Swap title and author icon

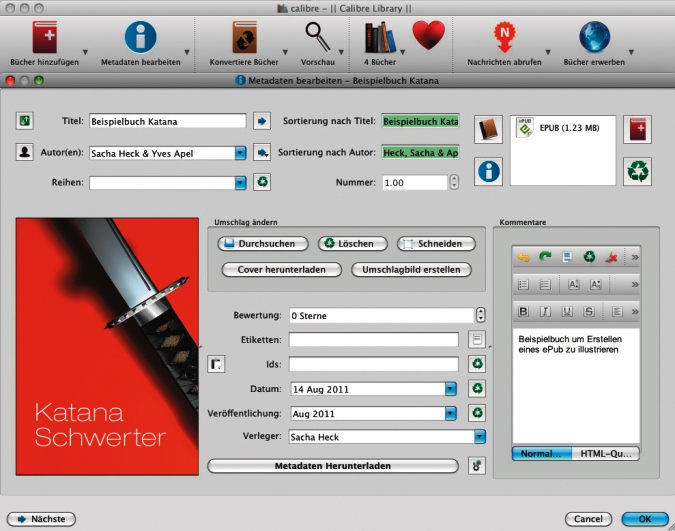(25, 121)
